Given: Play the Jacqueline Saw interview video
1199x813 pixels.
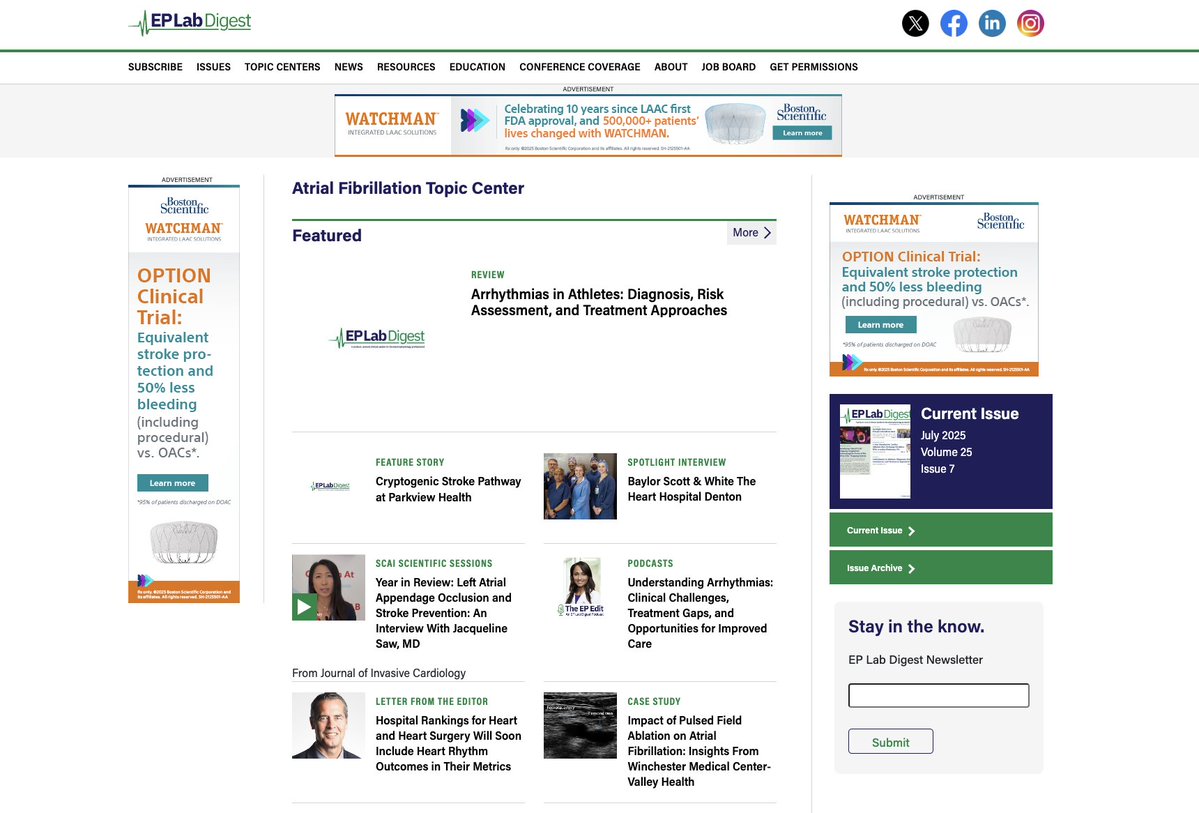Looking at the screenshot, I should click(x=304, y=606).
